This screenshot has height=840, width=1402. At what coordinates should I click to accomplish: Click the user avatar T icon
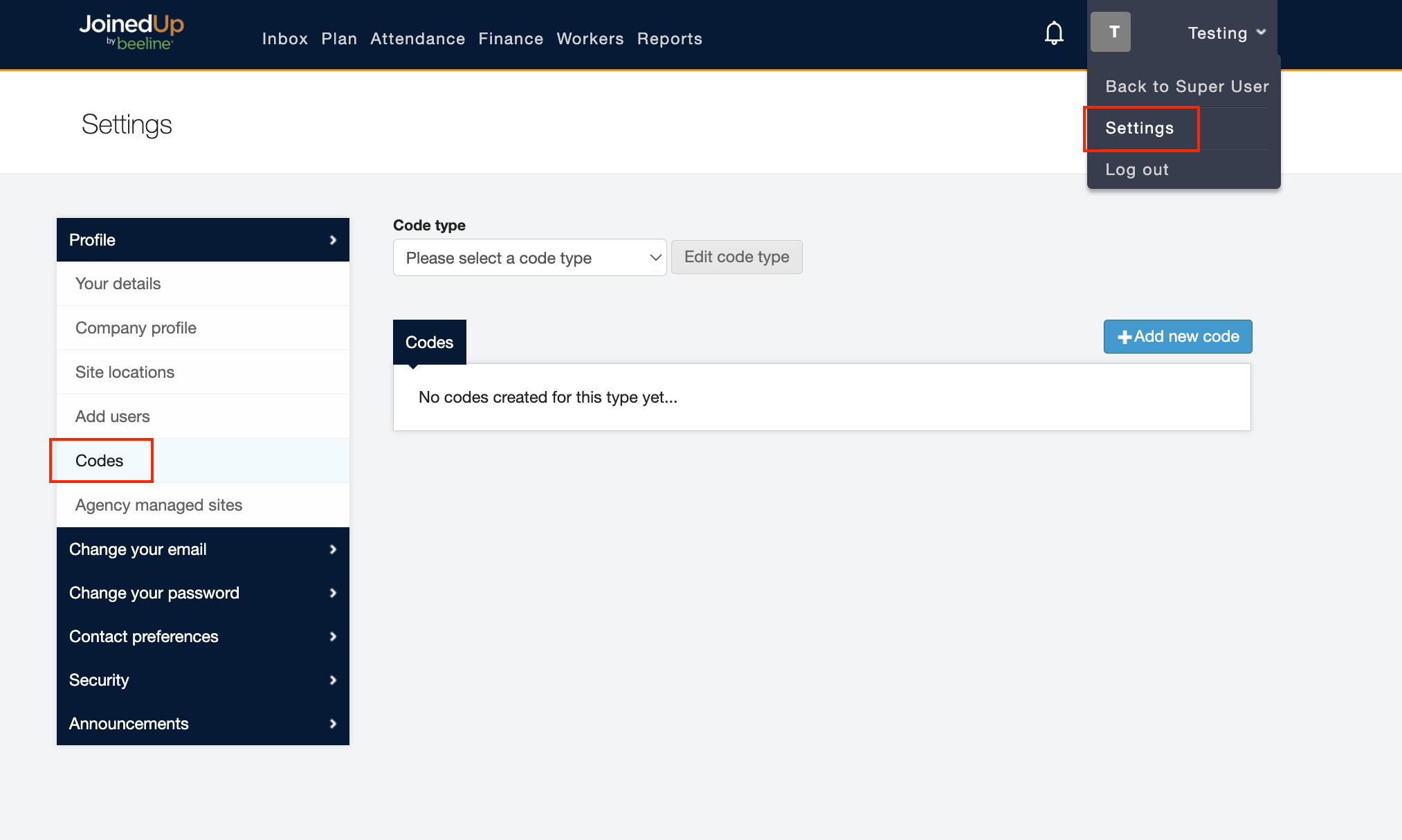pyautogui.click(x=1110, y=32)
